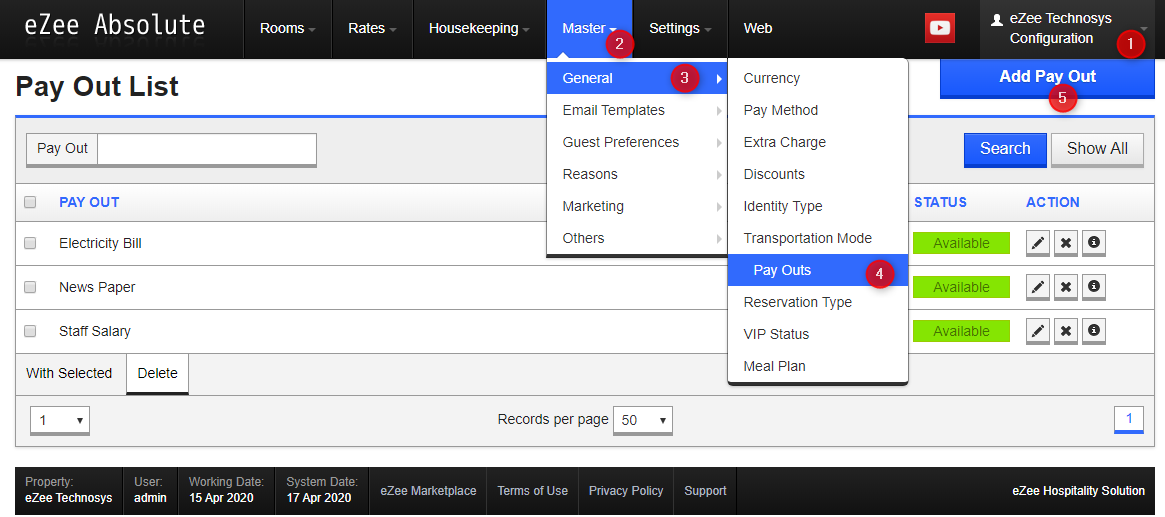Expand the General submenu
This screenshot has height=517, width=1165.
637,78
